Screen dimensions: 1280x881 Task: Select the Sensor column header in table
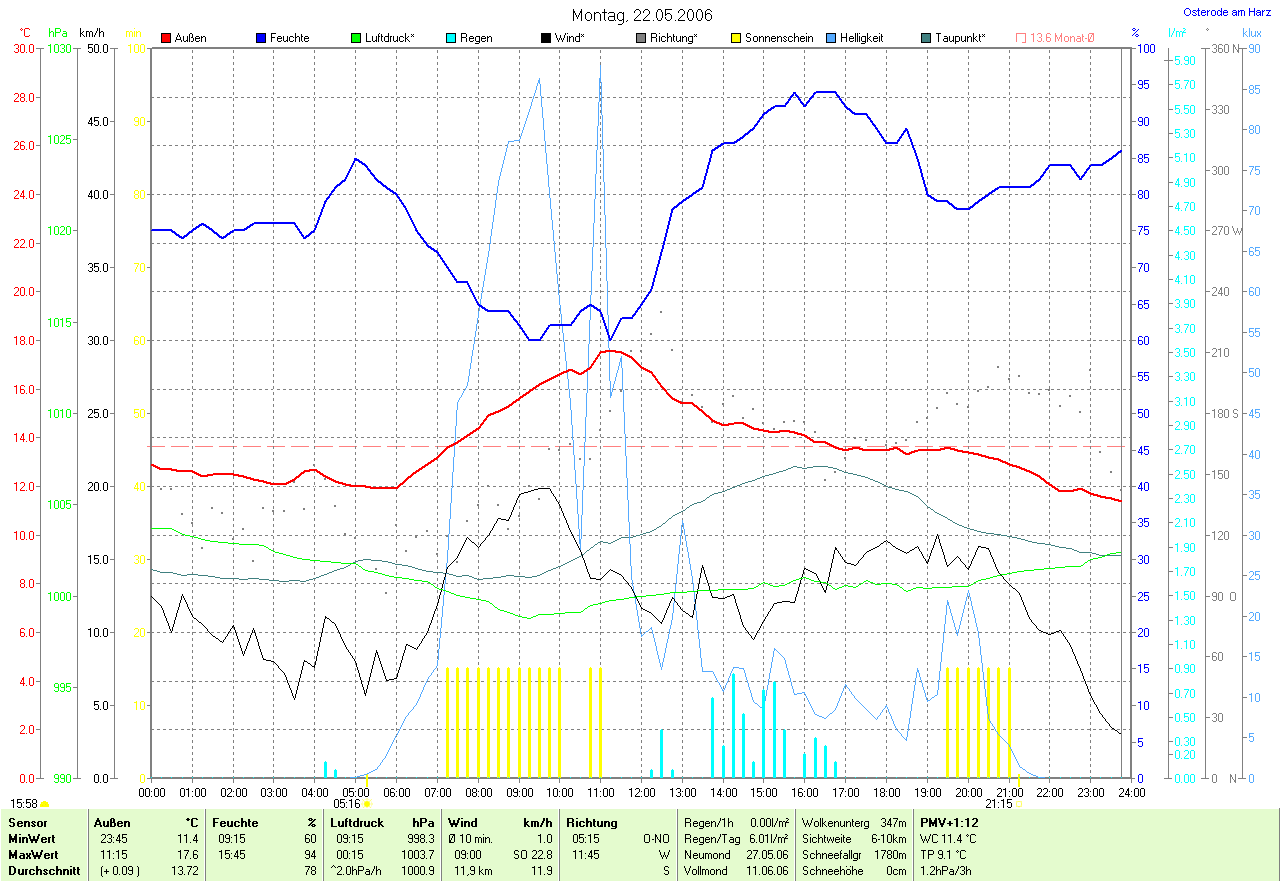coord(26,822)
